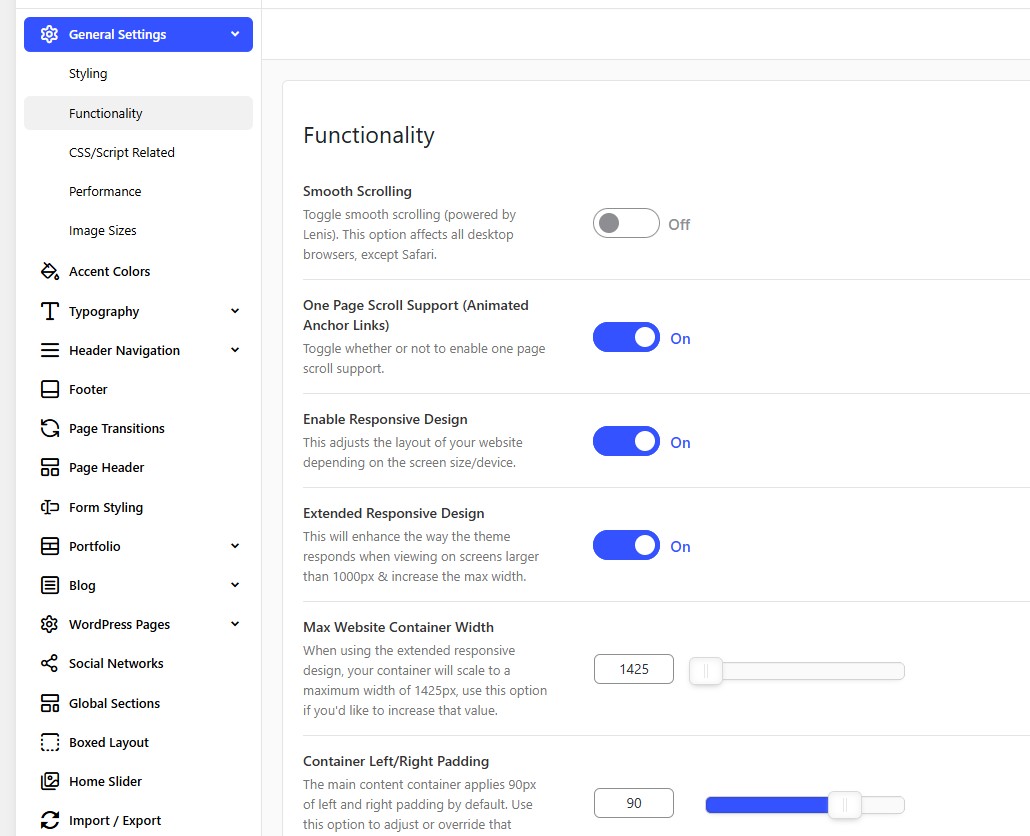1030x836 pixels.
Task: Open the Styling settings subsection
Action: click(x=88, y=74)
